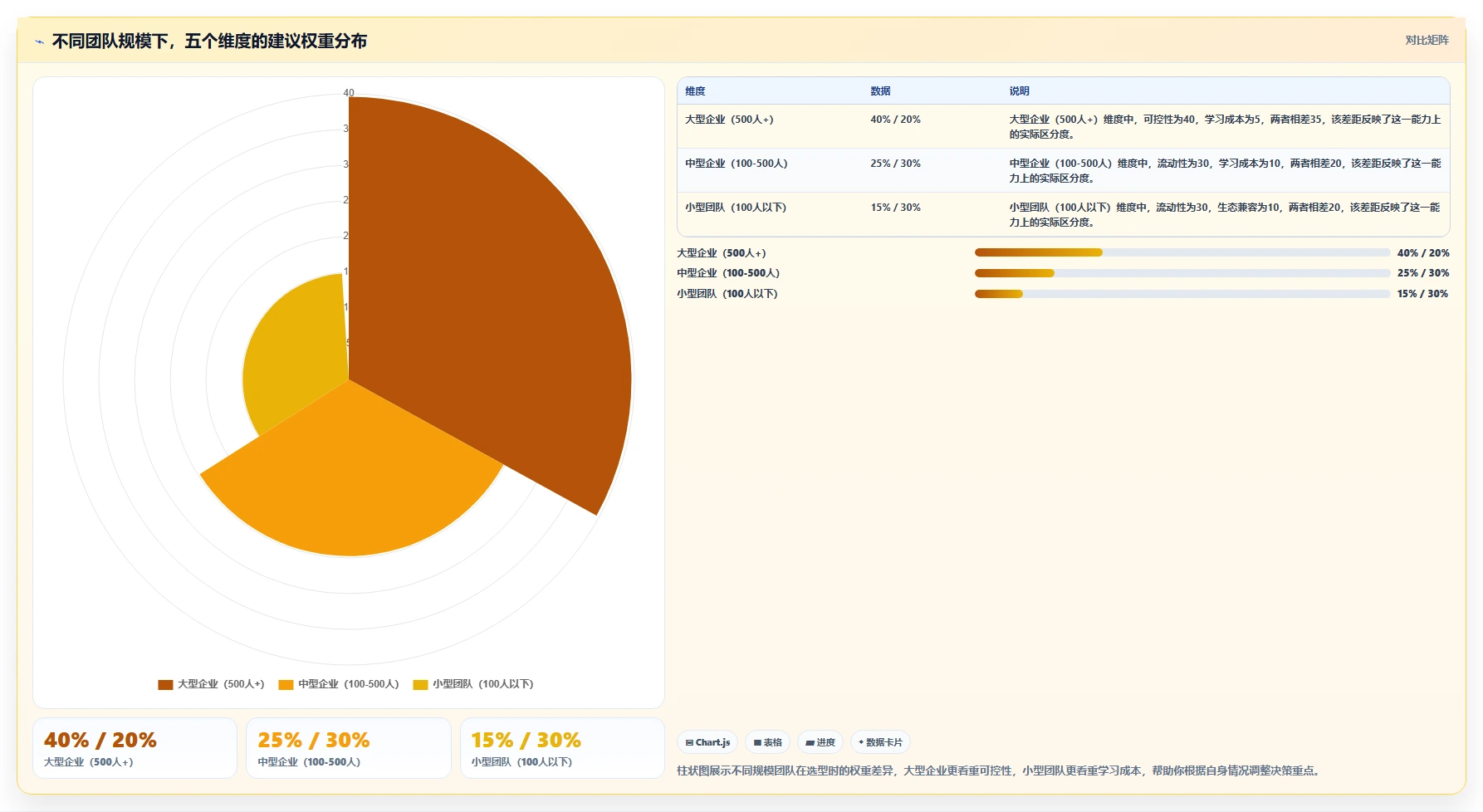Click progress value 40% / 20%
The image size is (1483, 812).
(1423, 253)
